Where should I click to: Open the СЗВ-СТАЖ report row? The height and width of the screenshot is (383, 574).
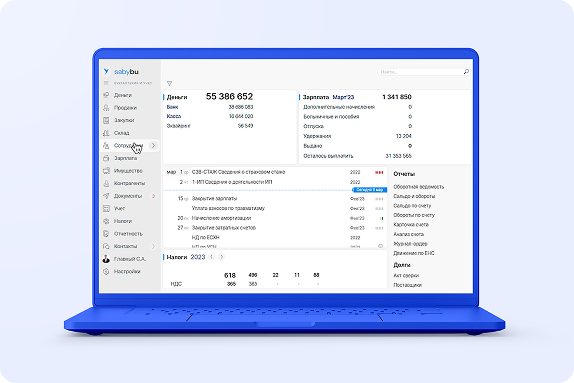[x=275, y=172]
